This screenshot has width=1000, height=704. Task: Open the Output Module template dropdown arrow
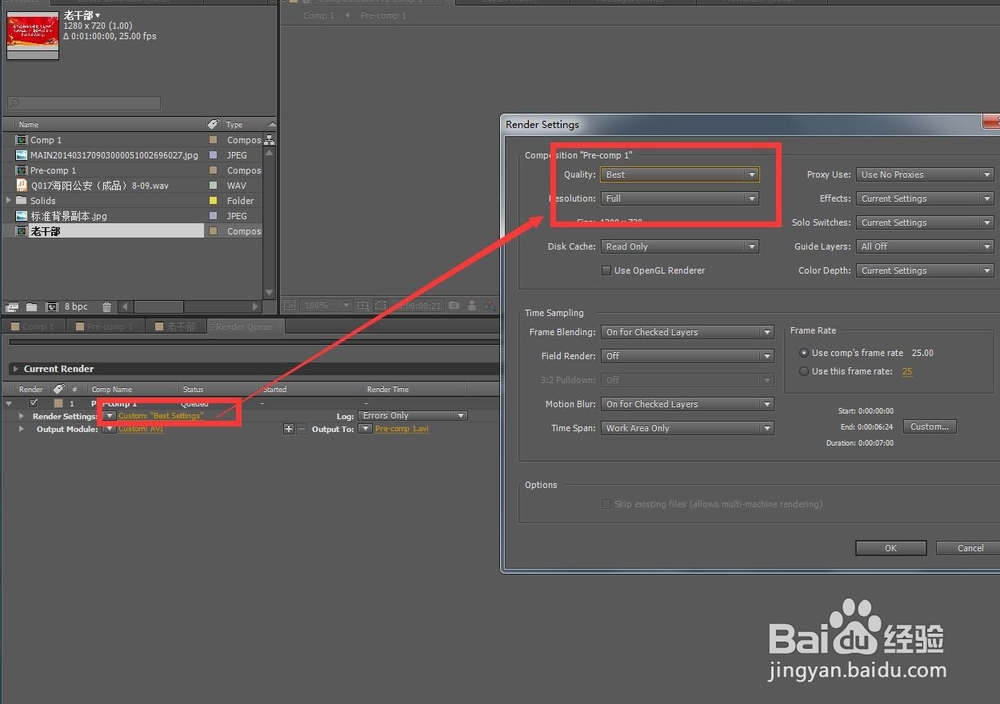click(109, 429)
